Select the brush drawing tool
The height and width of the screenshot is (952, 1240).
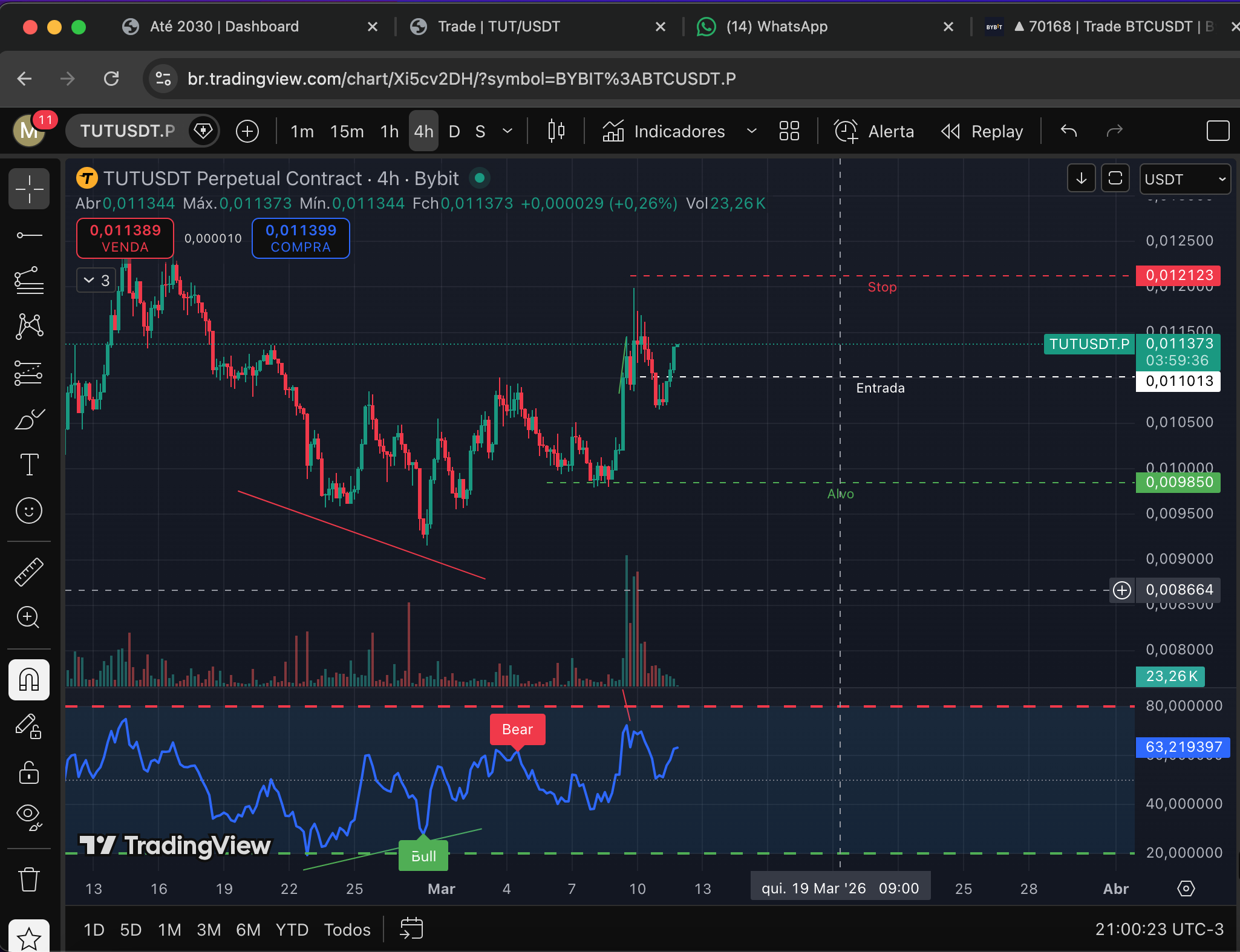[29, 419]
